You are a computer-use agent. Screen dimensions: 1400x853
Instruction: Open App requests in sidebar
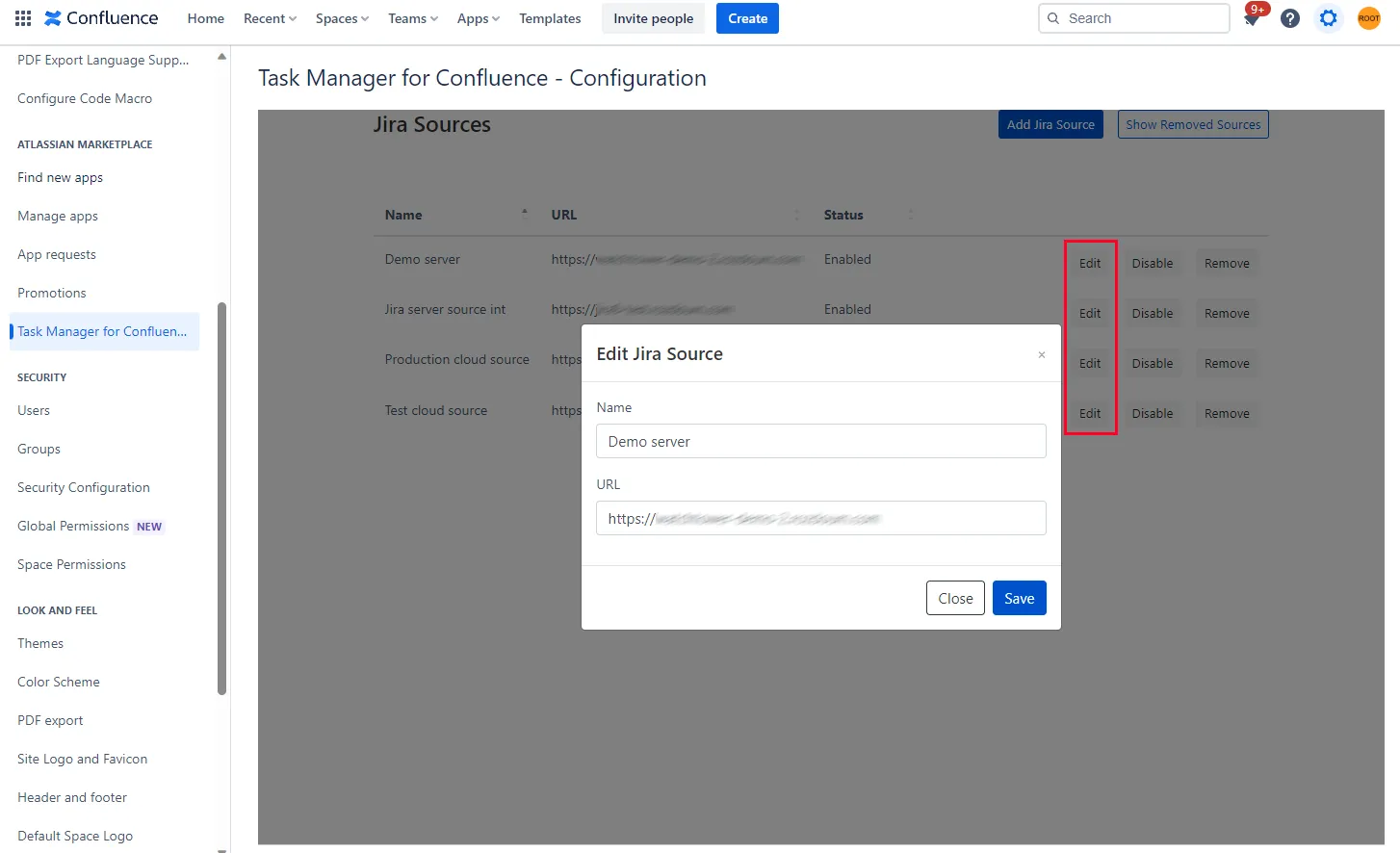[x=57, y=254]
